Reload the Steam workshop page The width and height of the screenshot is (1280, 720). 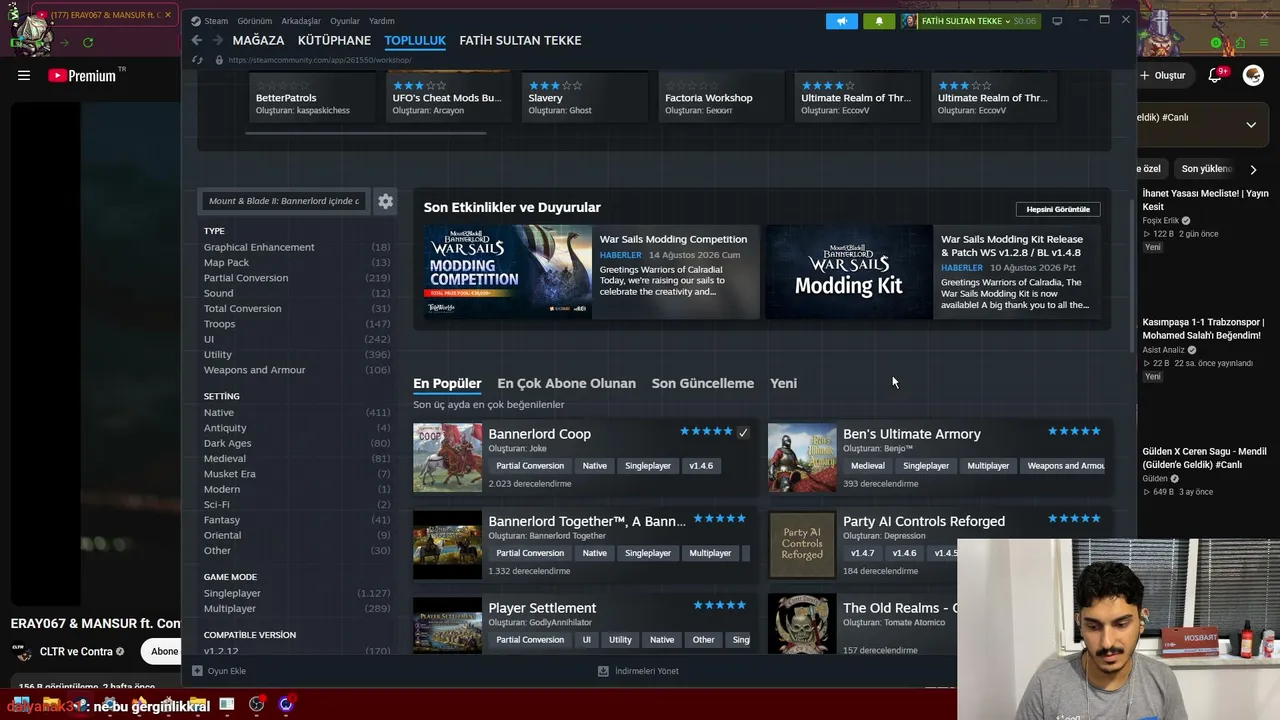coord(197,60)
